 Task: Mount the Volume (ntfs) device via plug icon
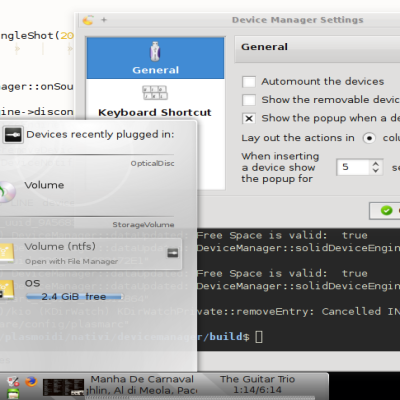pos(172,253)
